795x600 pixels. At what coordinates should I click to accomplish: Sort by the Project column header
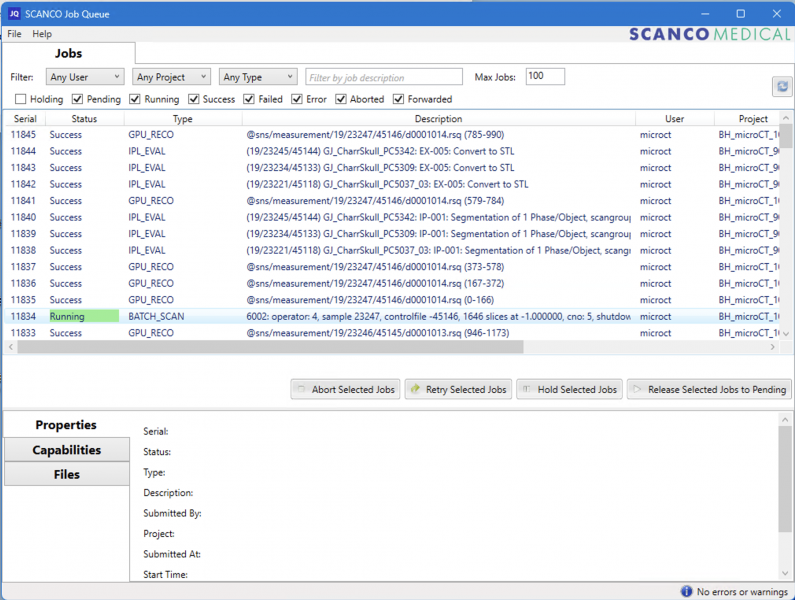[x=746, y=119]
